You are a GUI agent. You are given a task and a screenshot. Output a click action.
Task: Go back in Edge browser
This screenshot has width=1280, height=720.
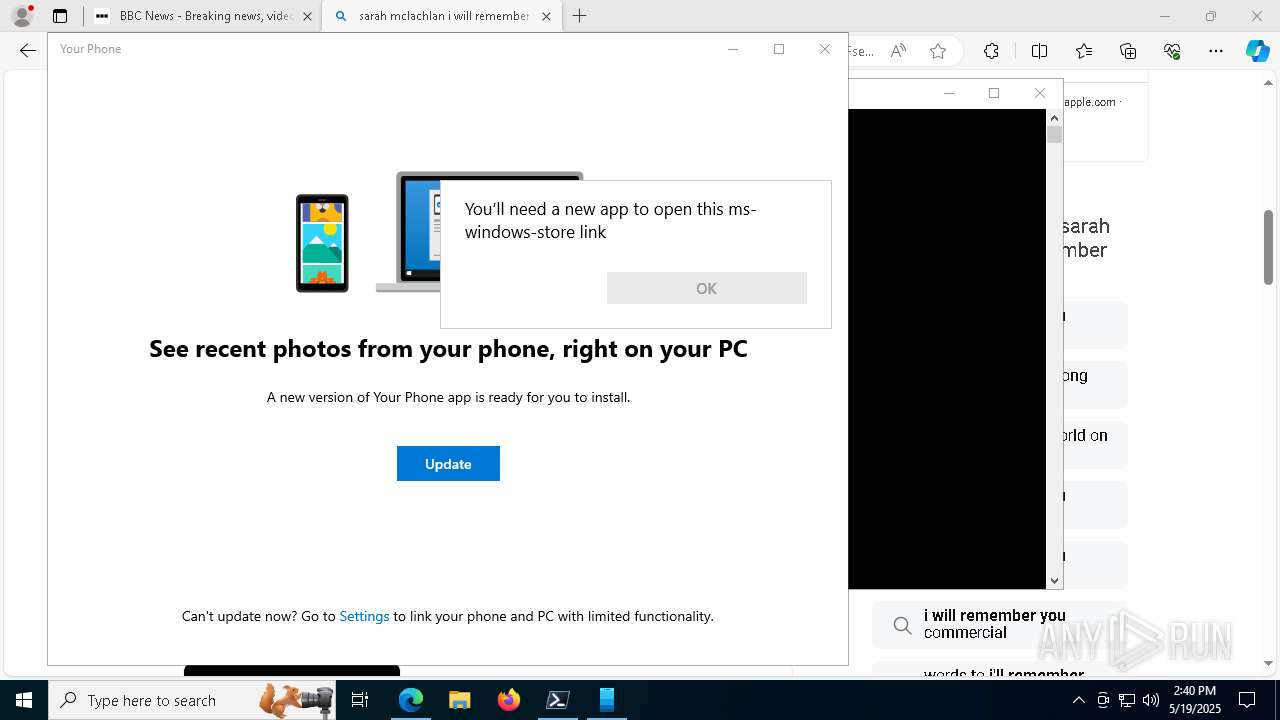point(27,51)
